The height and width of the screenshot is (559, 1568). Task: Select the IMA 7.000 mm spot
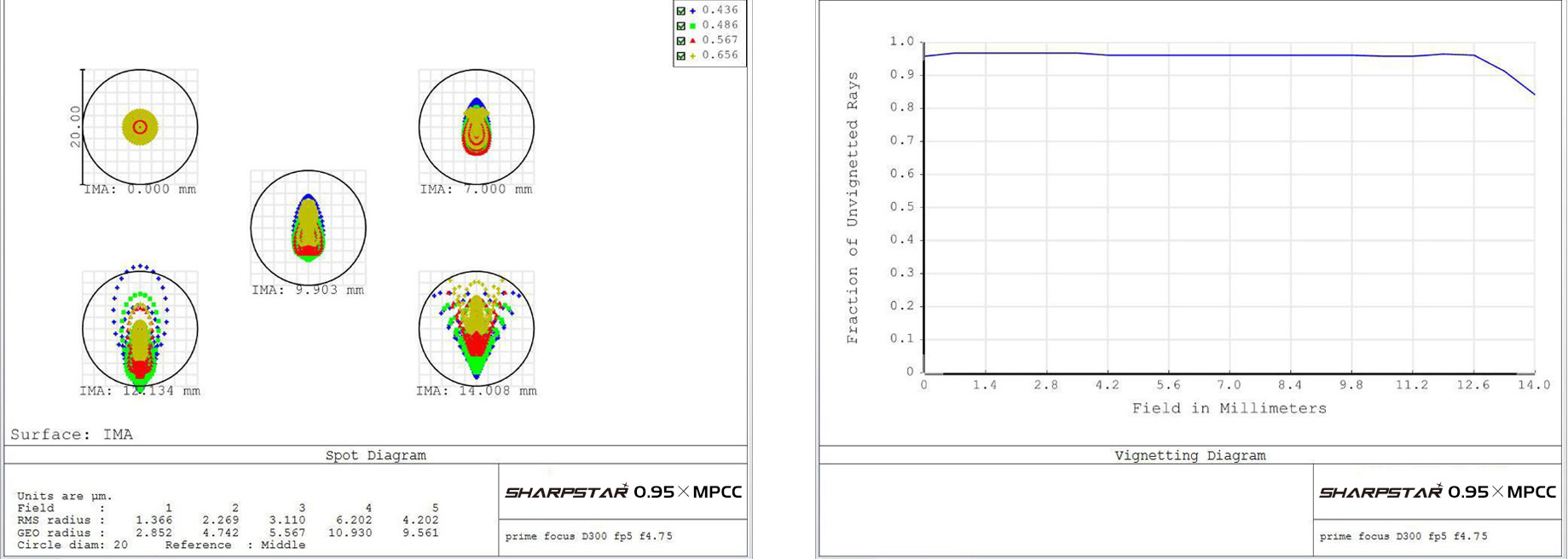pos(477,127)
